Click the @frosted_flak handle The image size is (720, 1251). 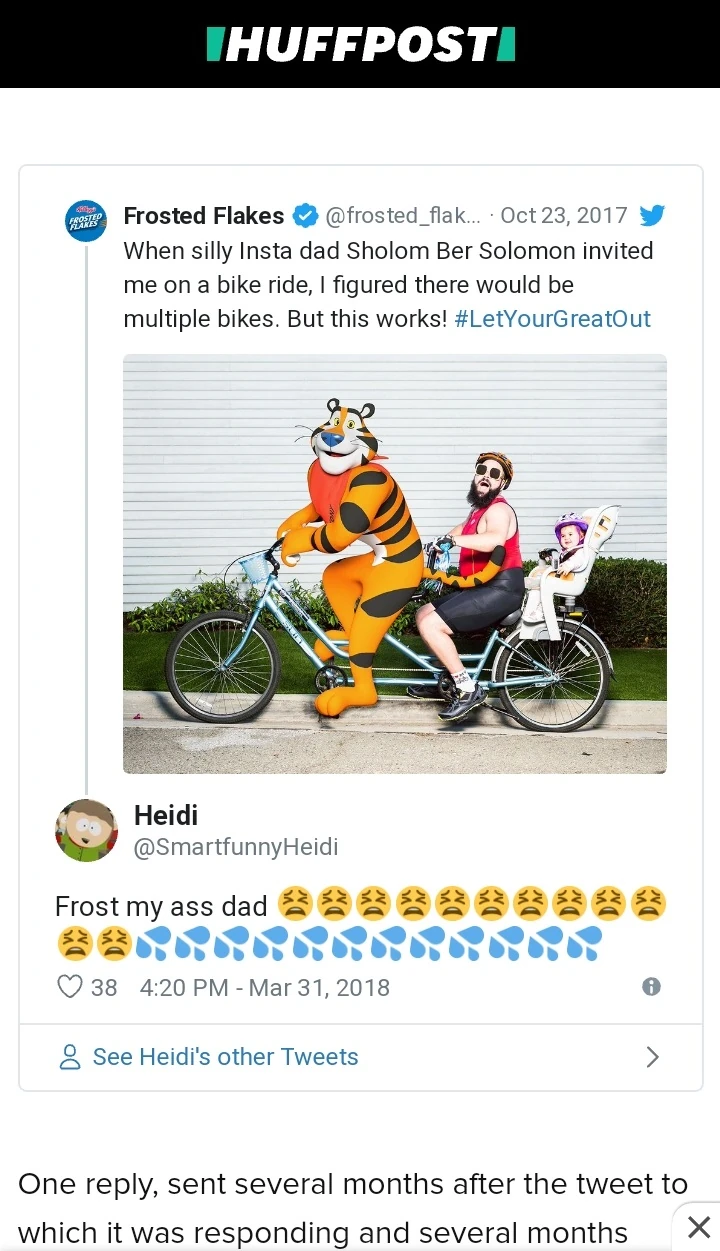(403, 216)
